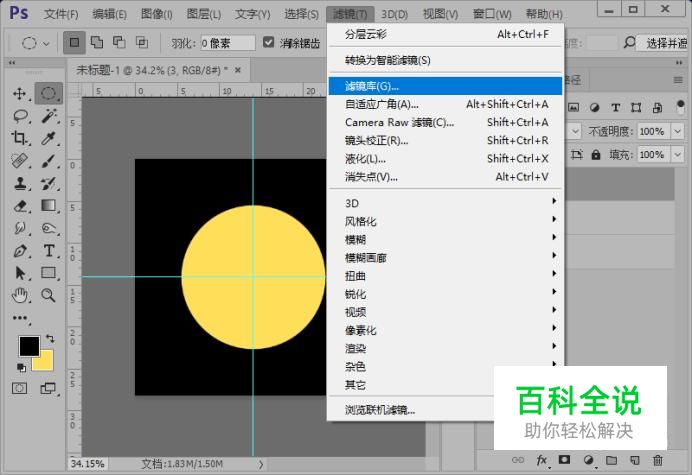Open the 图层(L) menu
Viewport: 692px width, 475px height.
(203, 14)
